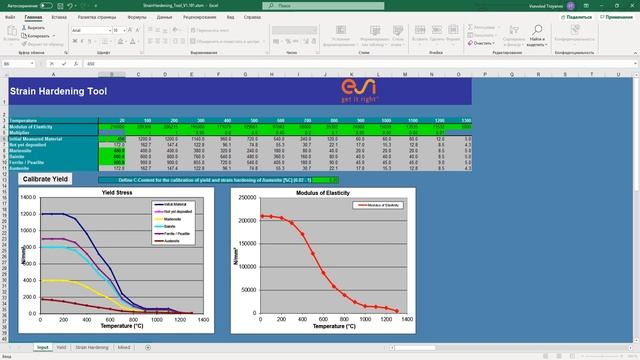Click Поделиться (Share) button
The width and height of the screenshot is (640, 360).
click(x=576, y=17)
